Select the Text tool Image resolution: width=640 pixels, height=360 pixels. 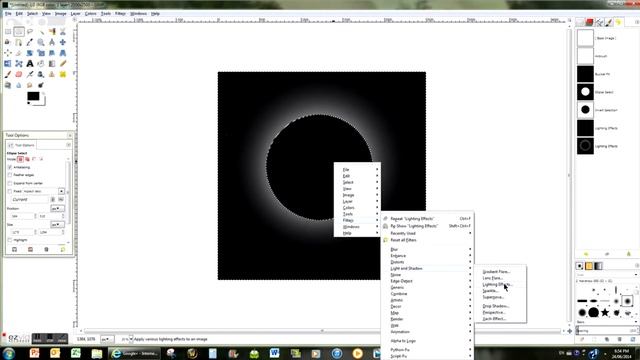point(30,63)
